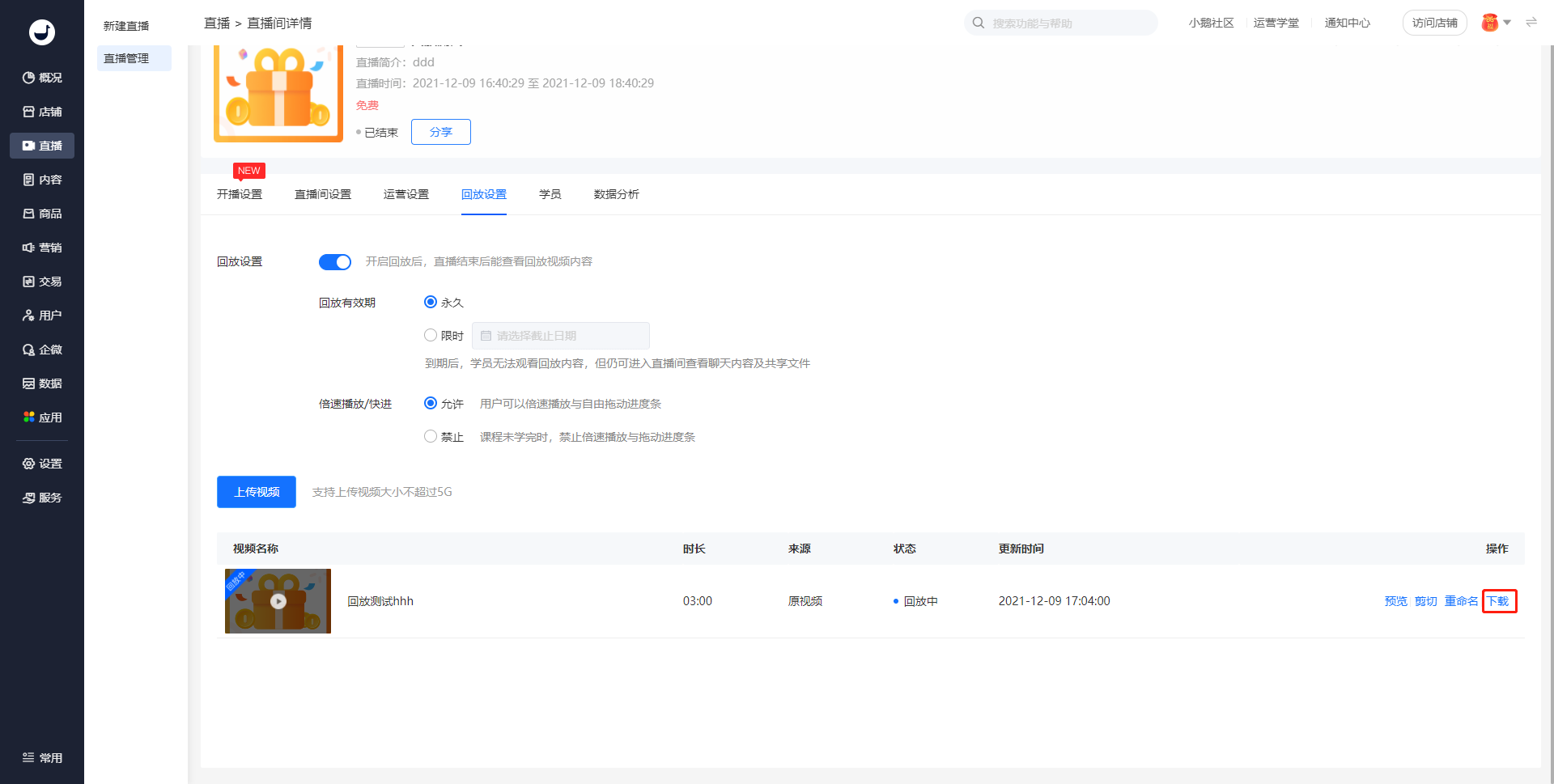Click the 下载 link for 回放测试hhh

coord(1498,601)
